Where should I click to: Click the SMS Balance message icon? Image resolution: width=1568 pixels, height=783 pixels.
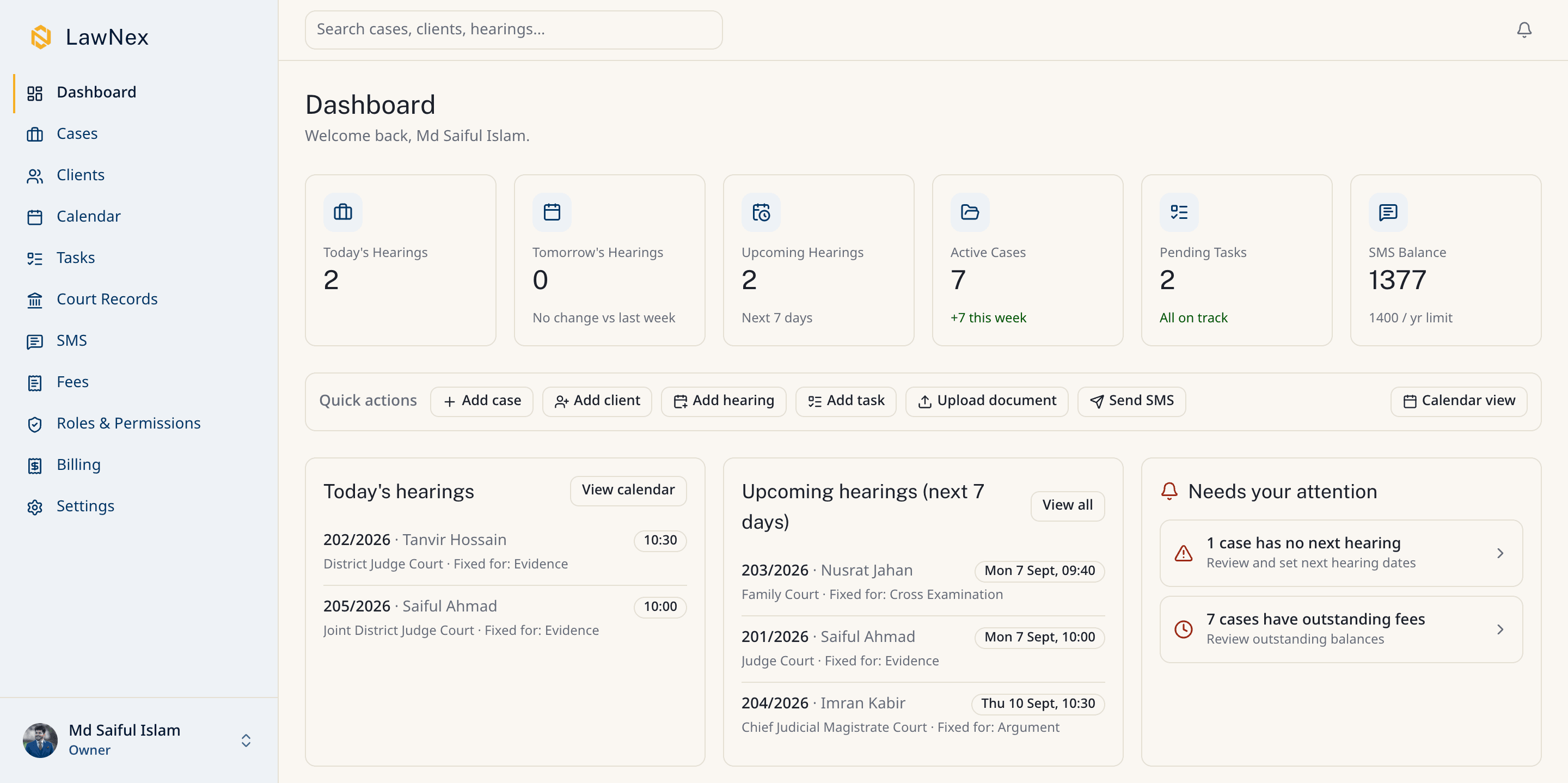[x=1388, y=212]
